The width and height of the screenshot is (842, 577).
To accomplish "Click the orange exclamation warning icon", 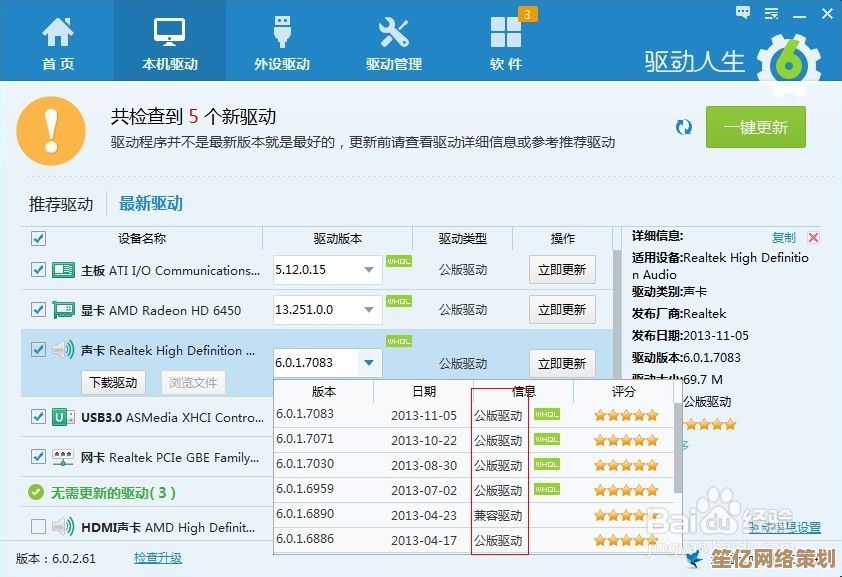I will (51, 130).
